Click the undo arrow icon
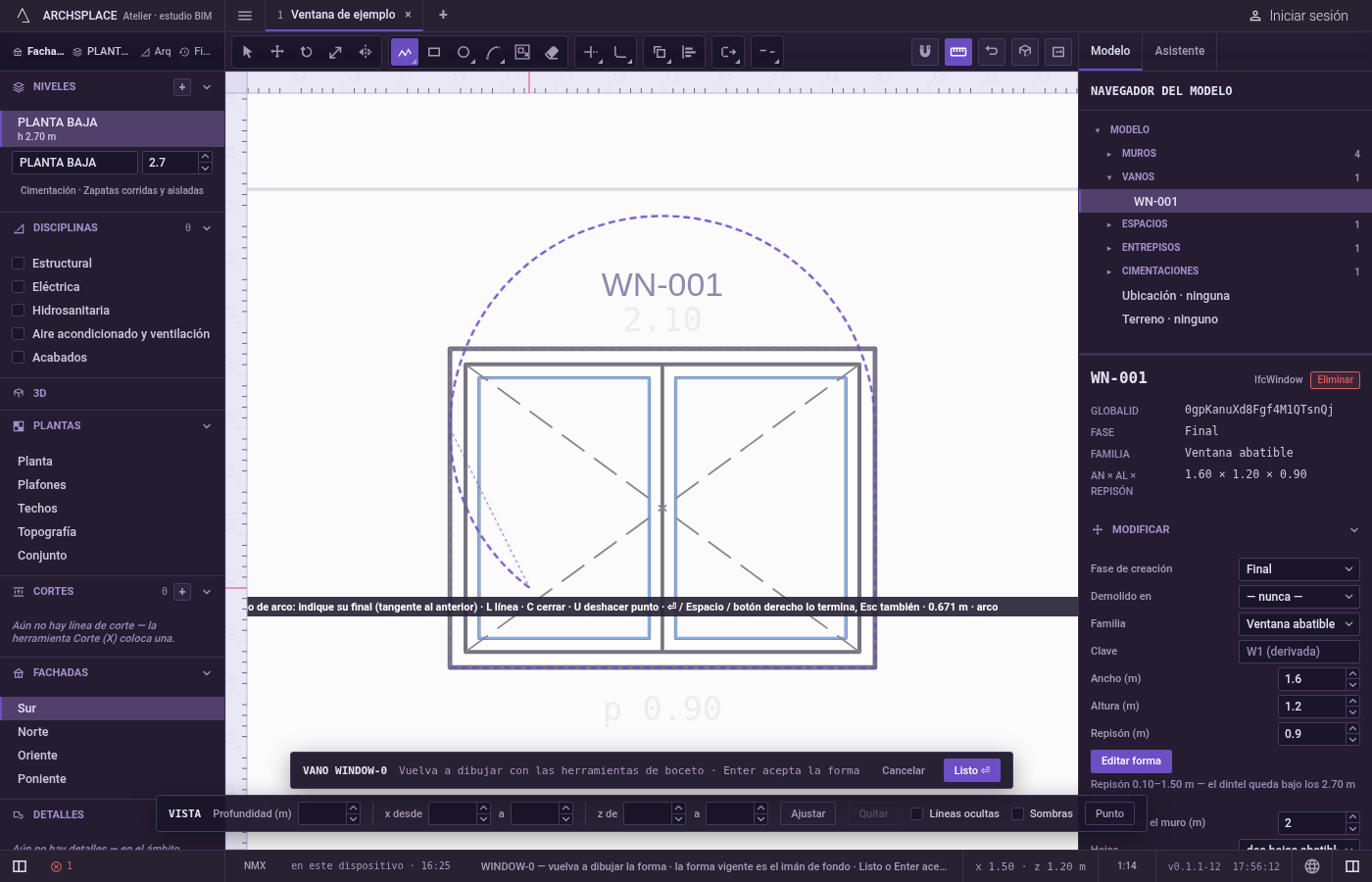1372x882 pixels. 992,52
